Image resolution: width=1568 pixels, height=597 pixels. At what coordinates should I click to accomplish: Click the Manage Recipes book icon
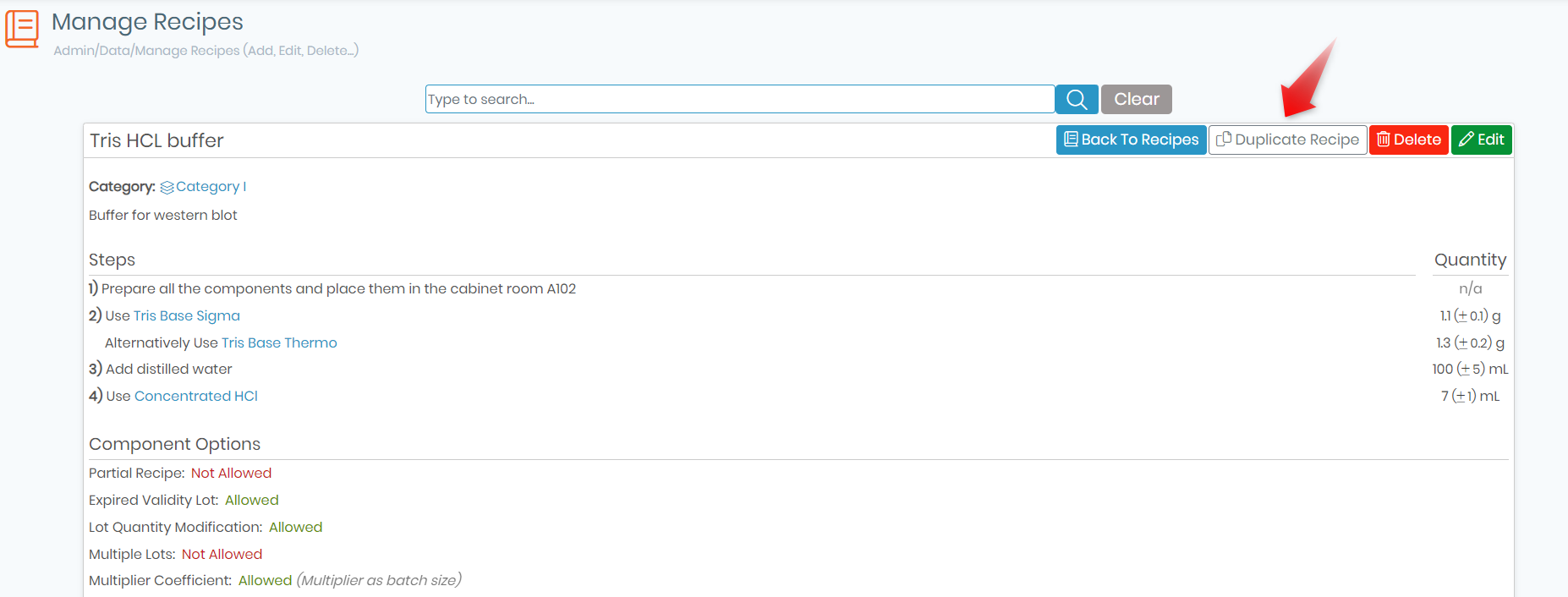[x=22, y=29]
